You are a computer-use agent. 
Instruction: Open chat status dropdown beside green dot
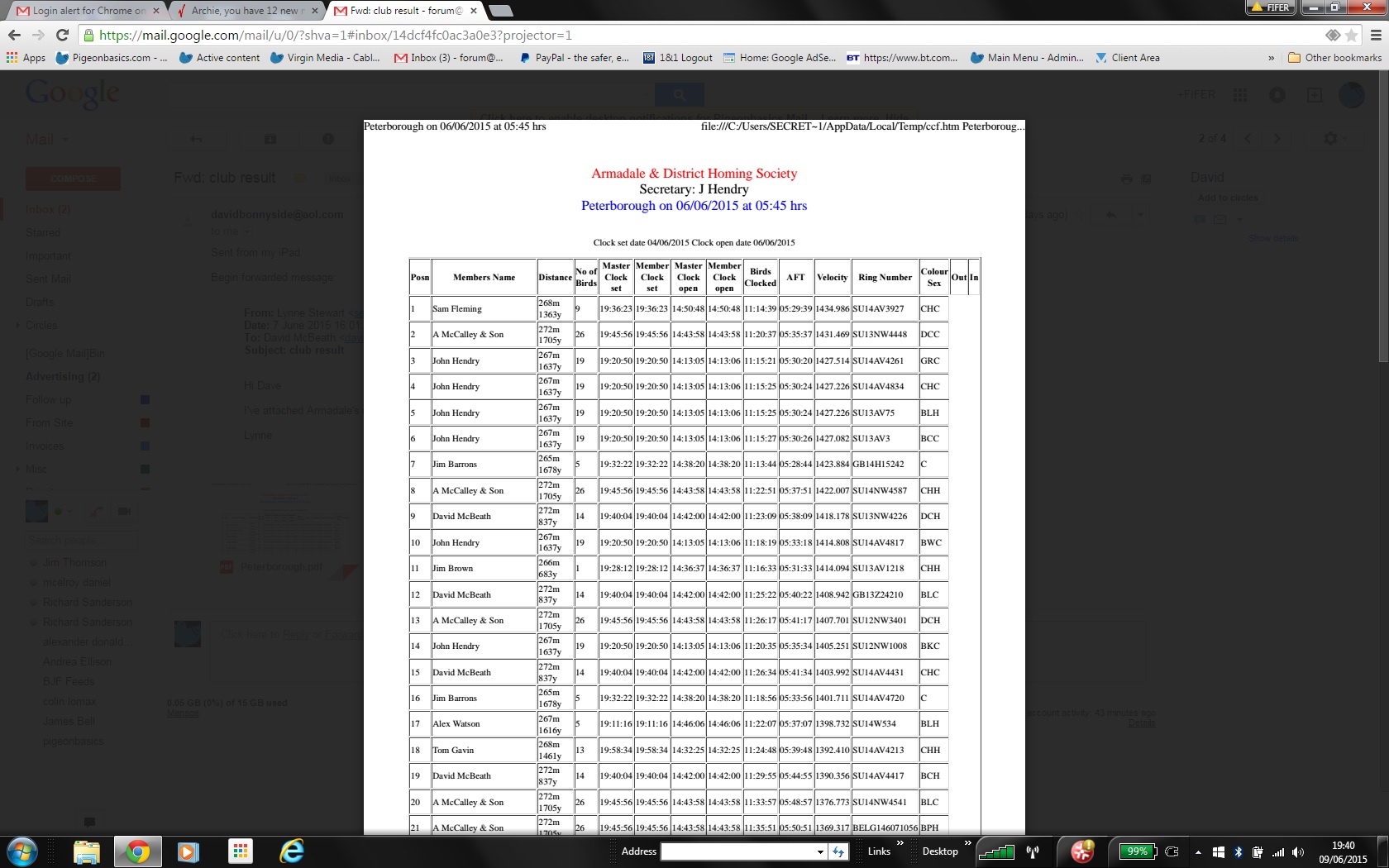69,512
